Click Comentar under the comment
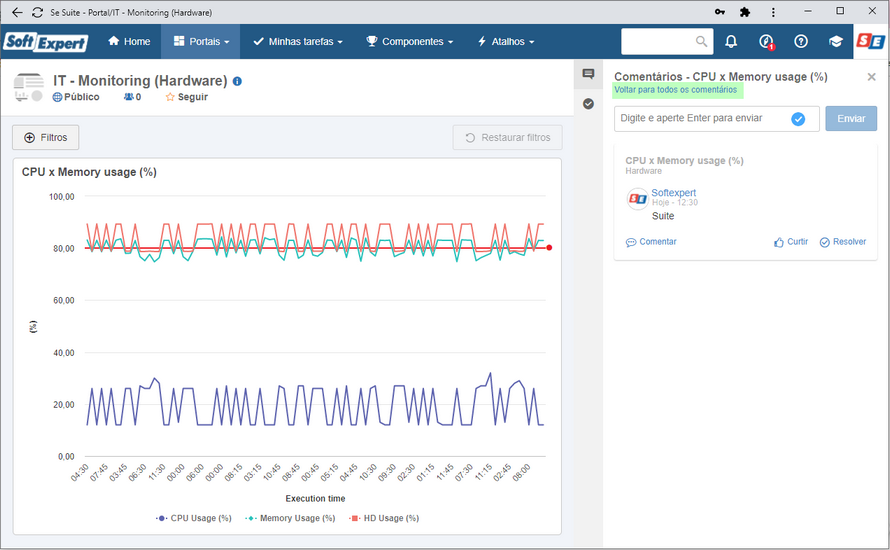 pyautogui.click(x=651, y=242)
